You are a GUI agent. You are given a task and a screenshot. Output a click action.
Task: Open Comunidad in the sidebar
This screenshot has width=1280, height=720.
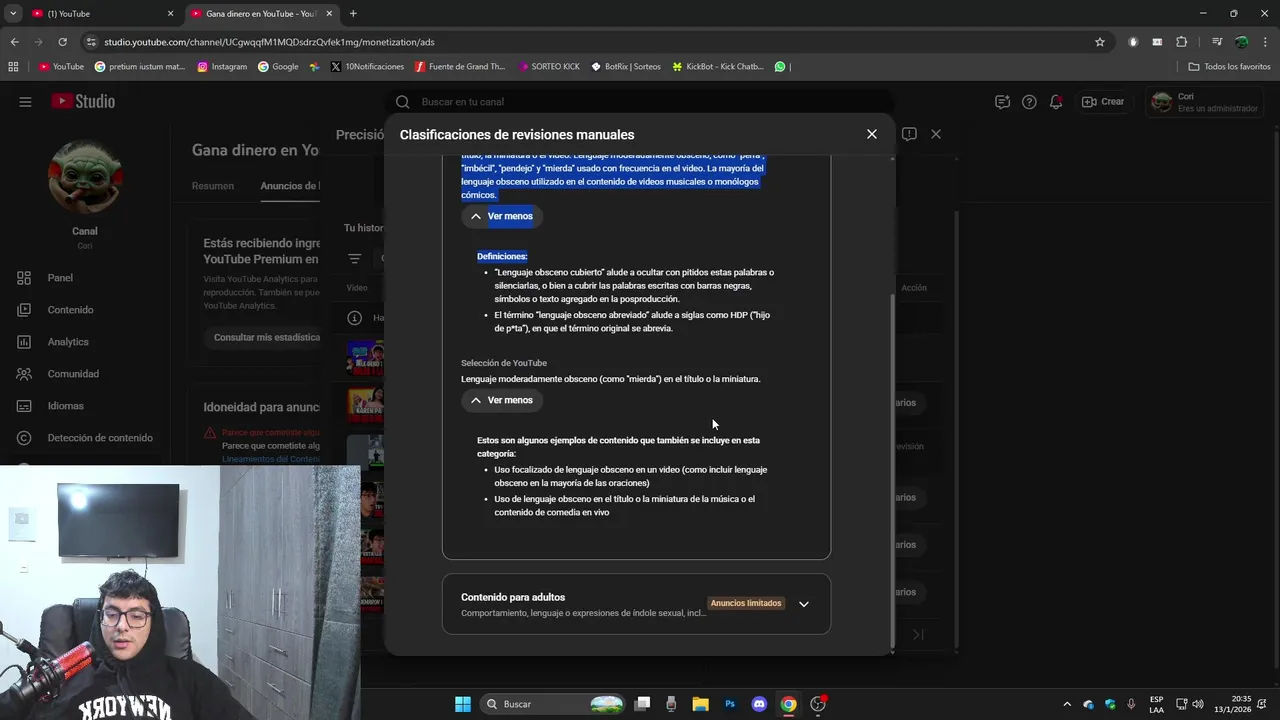[73, 374]
